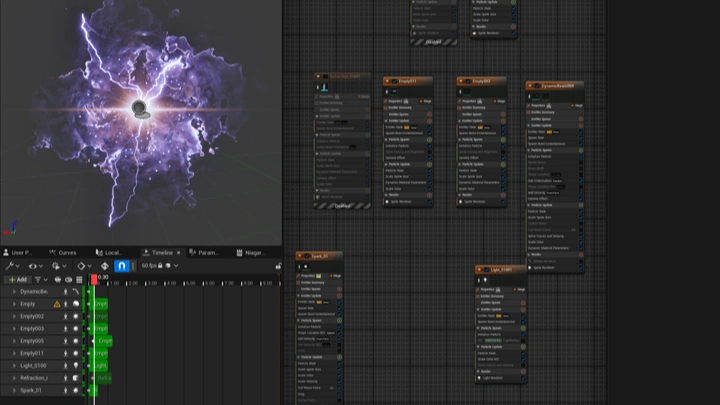Expand the Light_0100 track in timeline
This screenshot has height=405, width=720.
point(14,366)
